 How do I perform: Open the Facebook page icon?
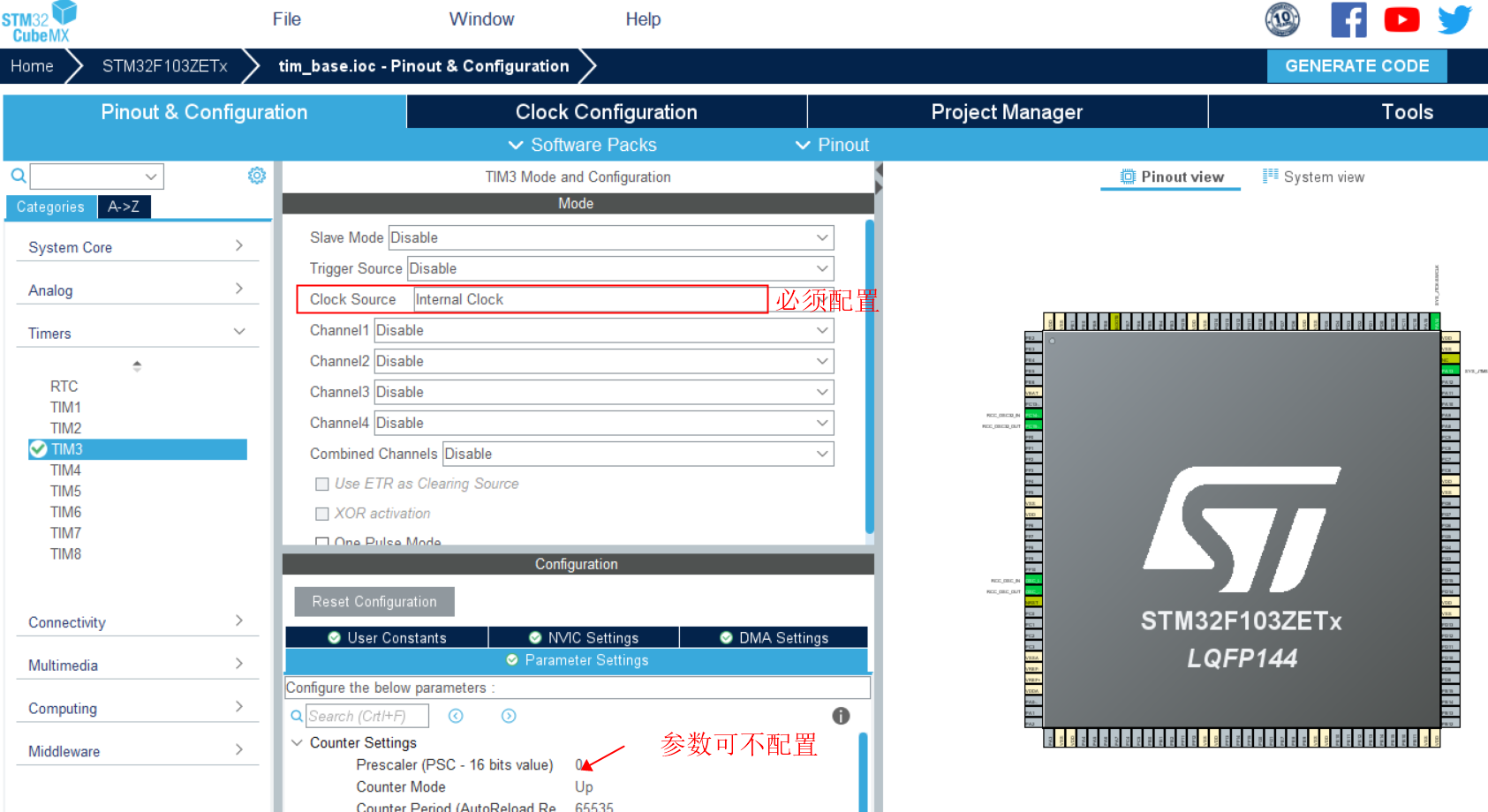pos(1348,19)
